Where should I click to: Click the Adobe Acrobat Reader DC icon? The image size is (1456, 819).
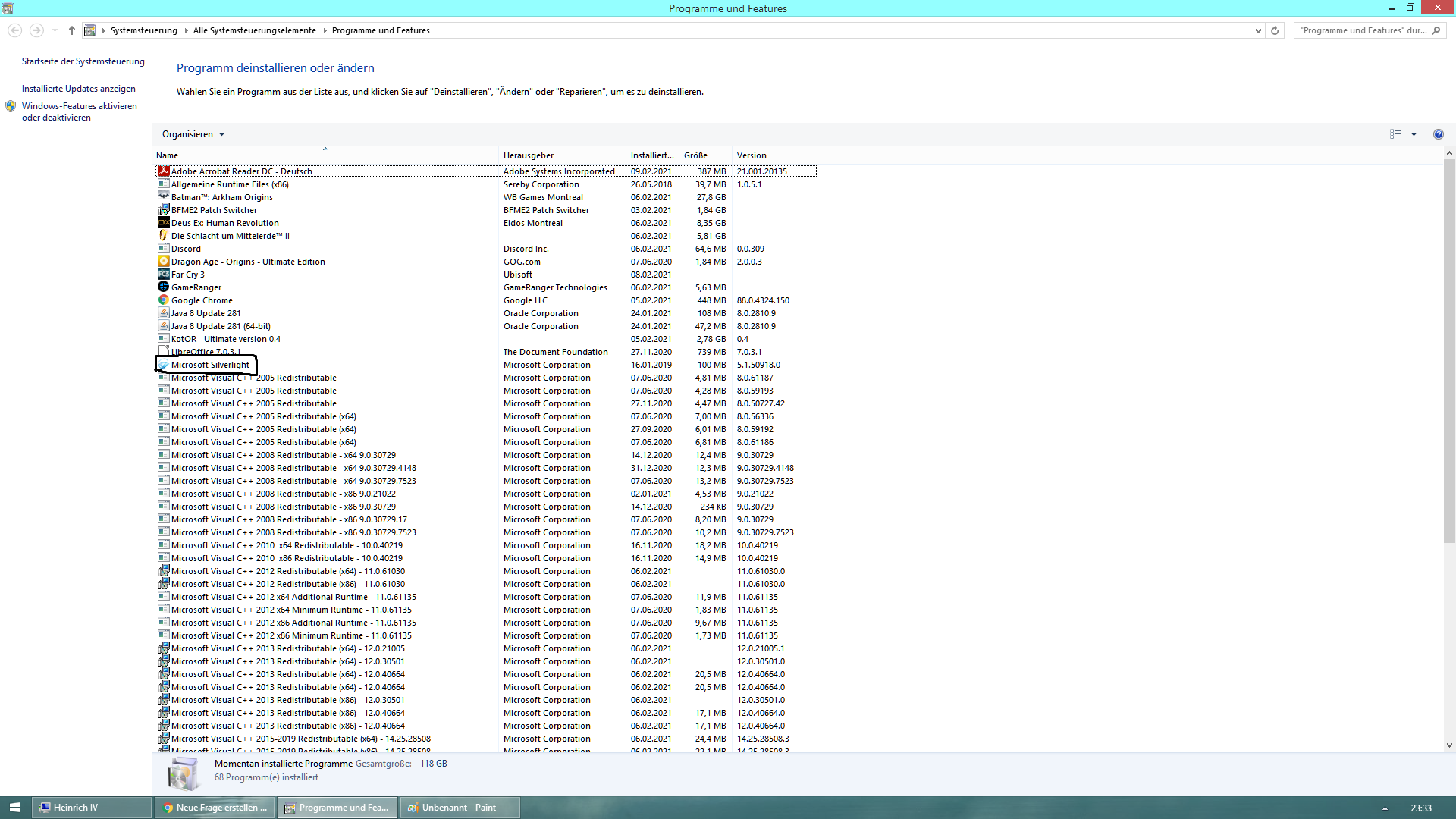pos(163,171)
